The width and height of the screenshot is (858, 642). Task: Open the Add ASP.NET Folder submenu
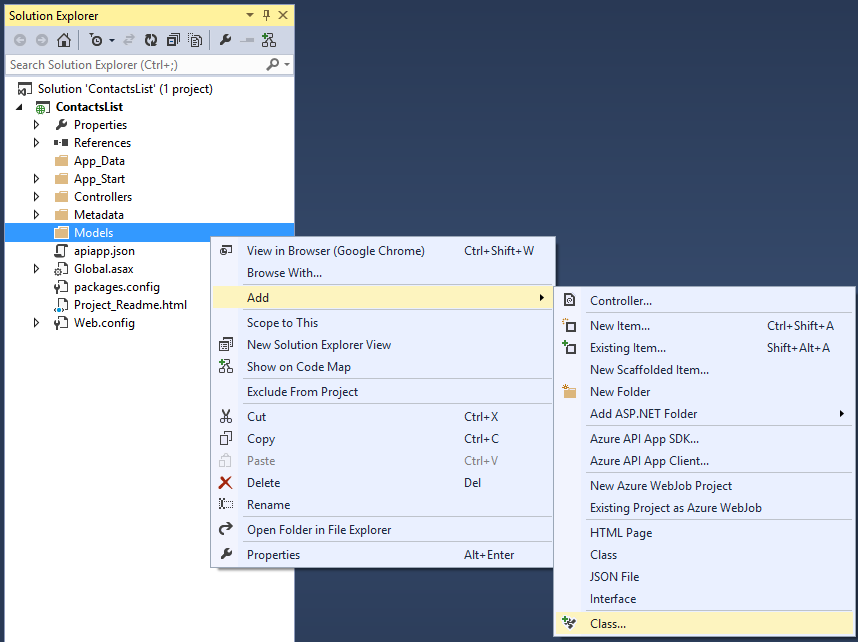[x=705, y=414]
